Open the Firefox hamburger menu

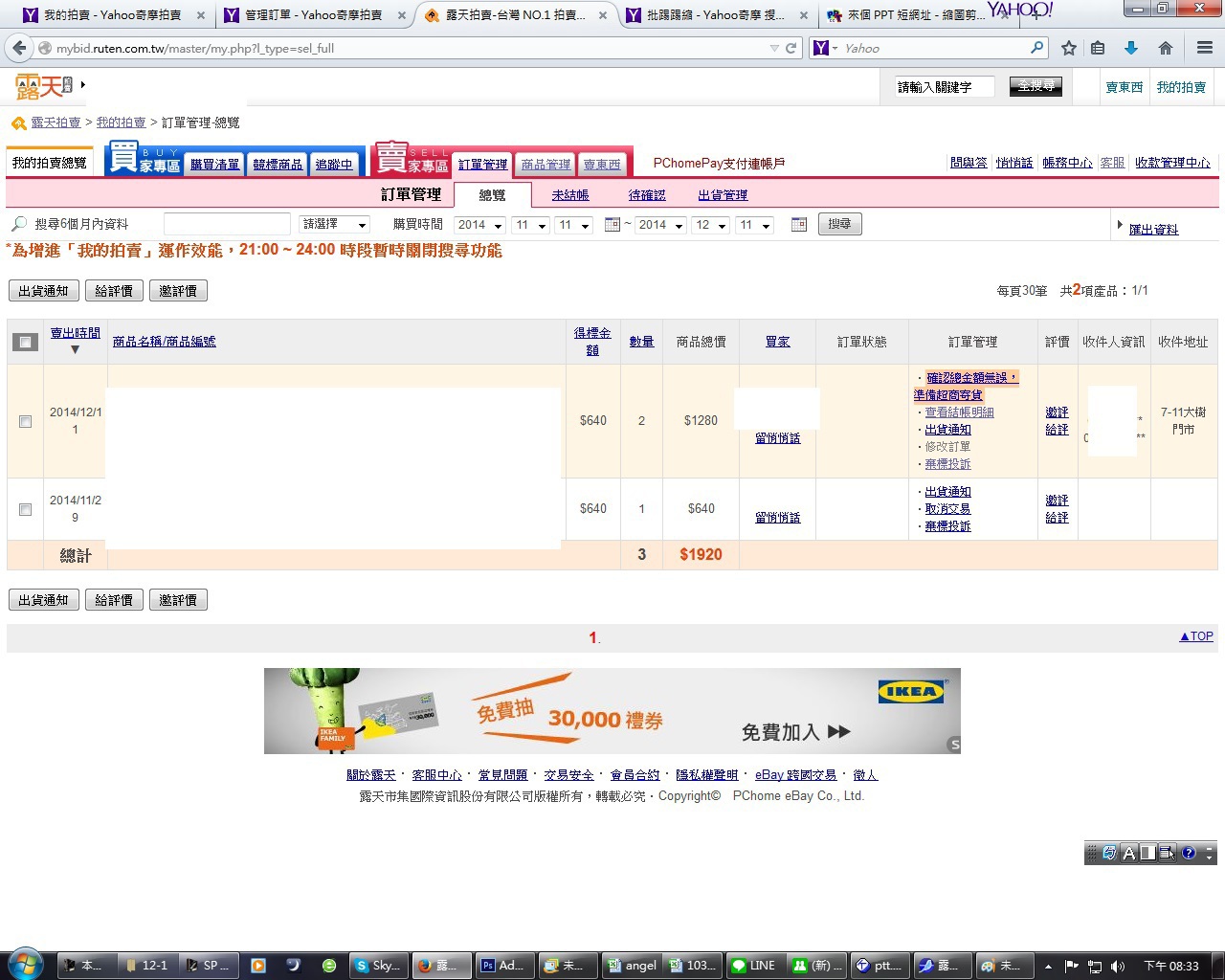[x=1205, y=48]
